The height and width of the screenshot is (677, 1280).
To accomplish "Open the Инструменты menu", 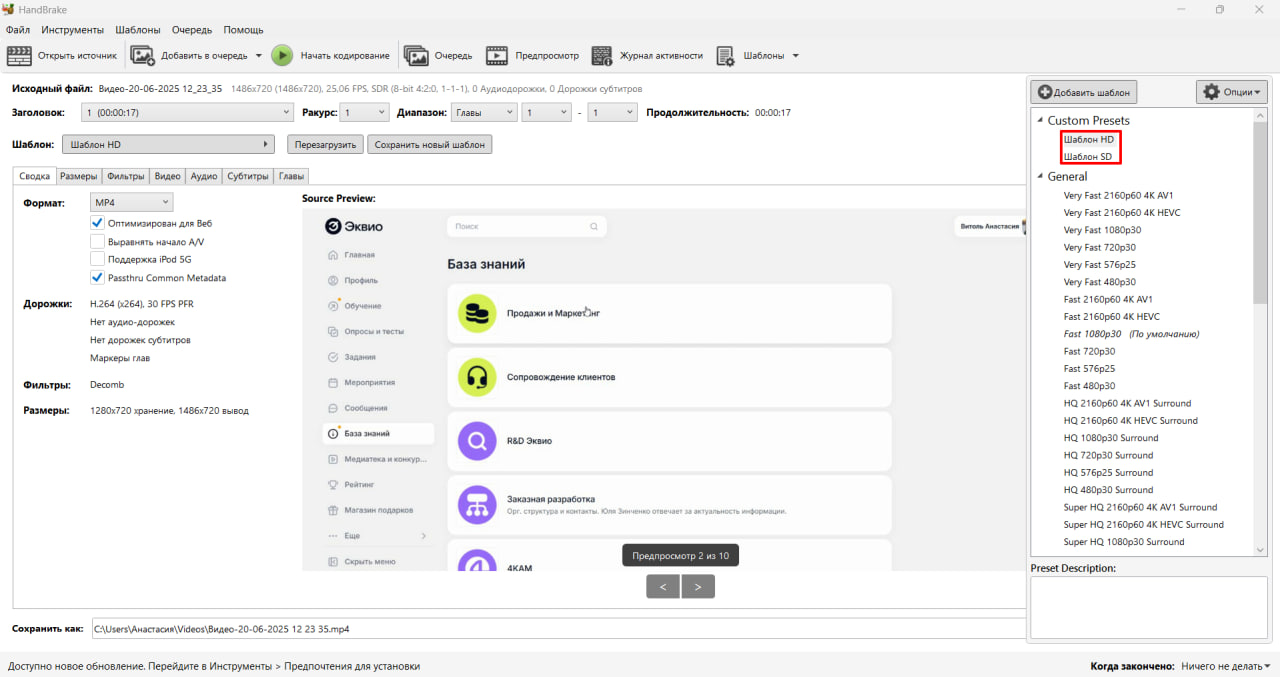I will (x=72, y=30).
